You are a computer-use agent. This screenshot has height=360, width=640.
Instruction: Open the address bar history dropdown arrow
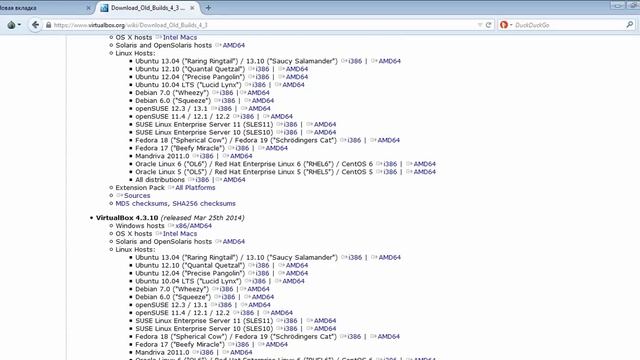point(480,25)
